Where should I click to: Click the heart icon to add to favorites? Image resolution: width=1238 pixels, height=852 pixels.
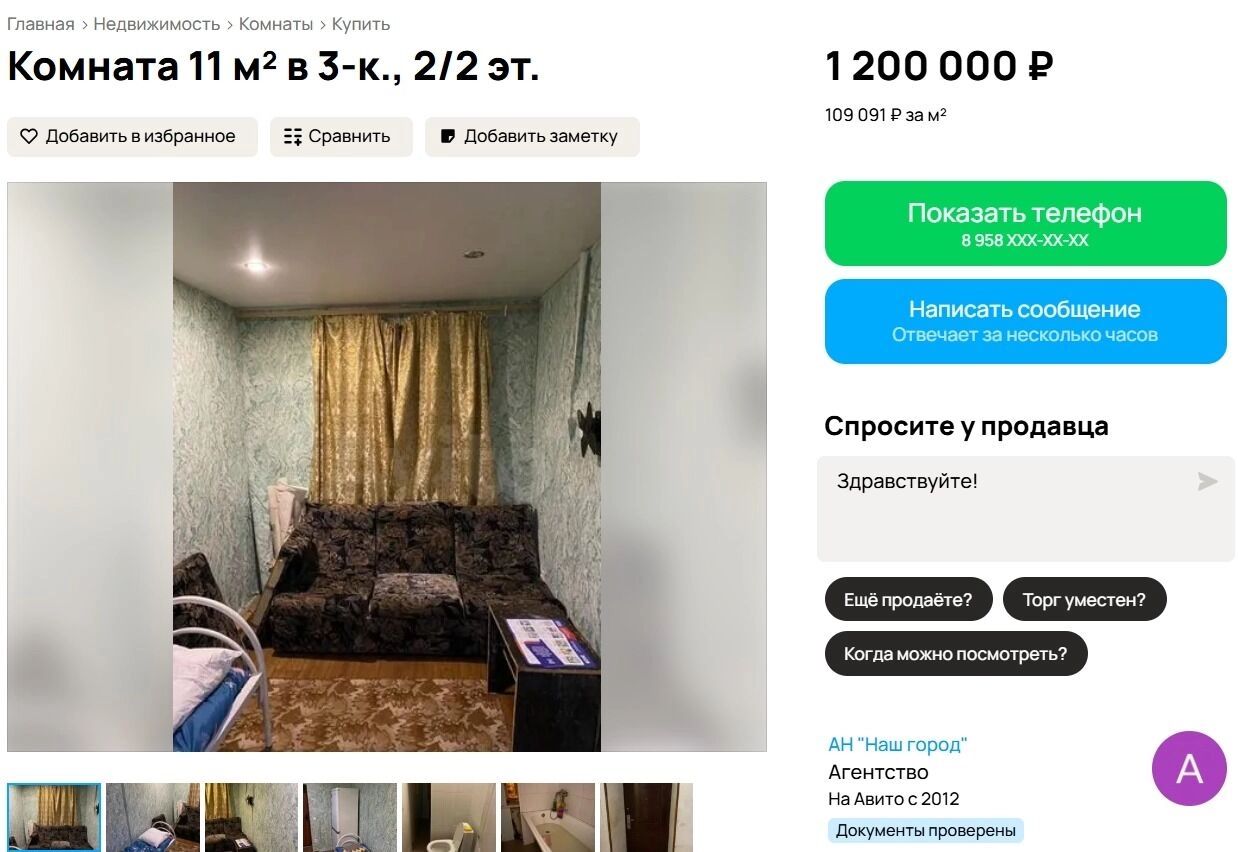point(29,137)
